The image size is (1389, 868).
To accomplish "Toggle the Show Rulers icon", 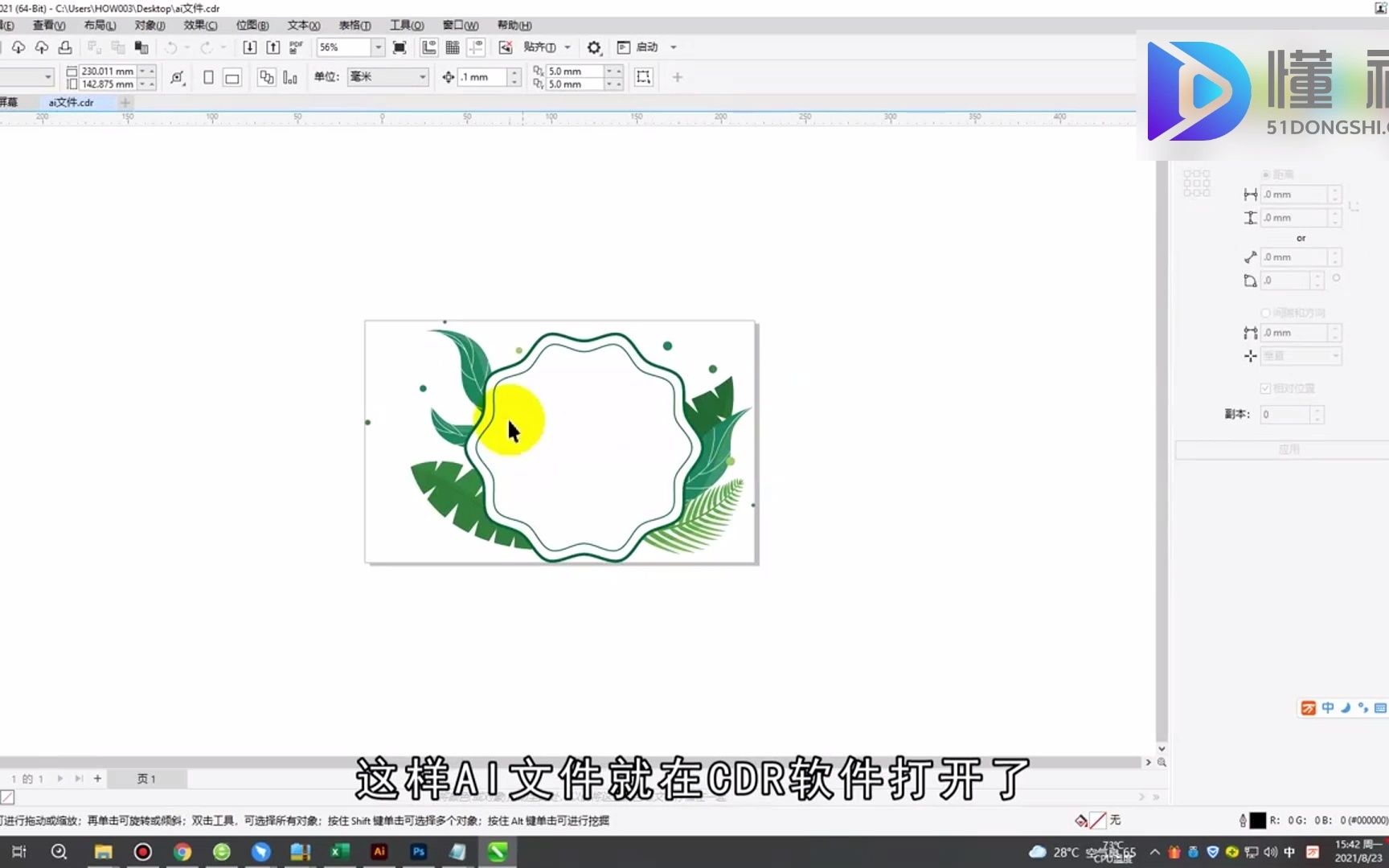I will tap(429, 47).
